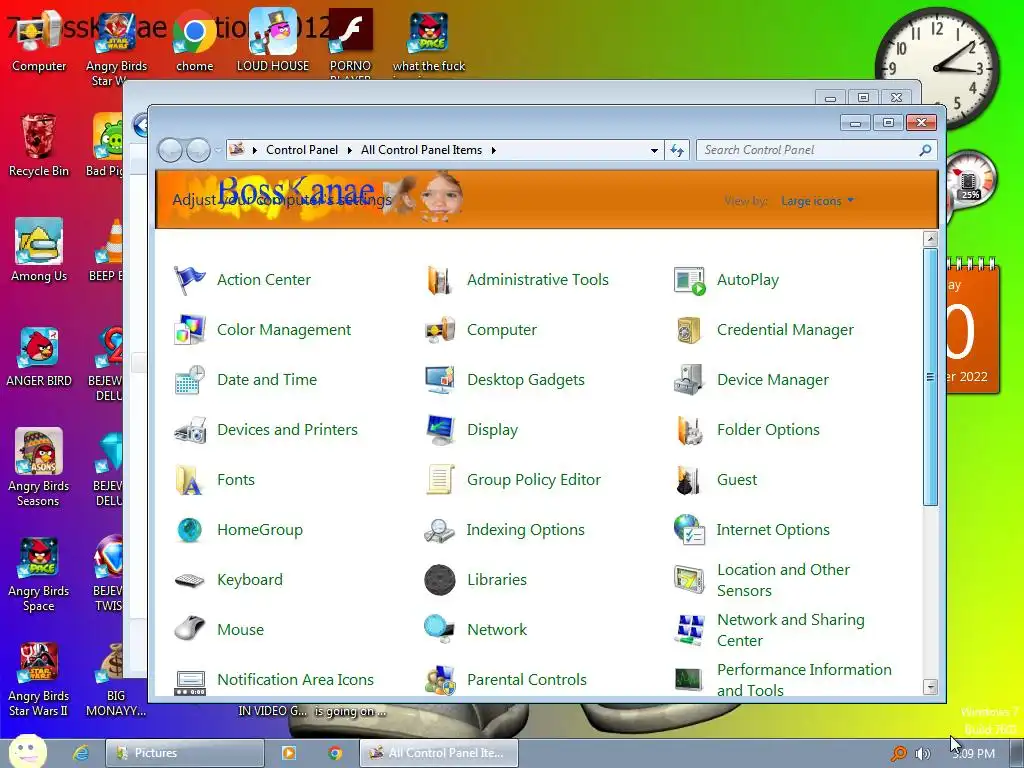Click the vertical scrollbar thumb in Control Panel
Viewport: 1024px width, 768px height.
pyautogui.click(x=931, y=377)
